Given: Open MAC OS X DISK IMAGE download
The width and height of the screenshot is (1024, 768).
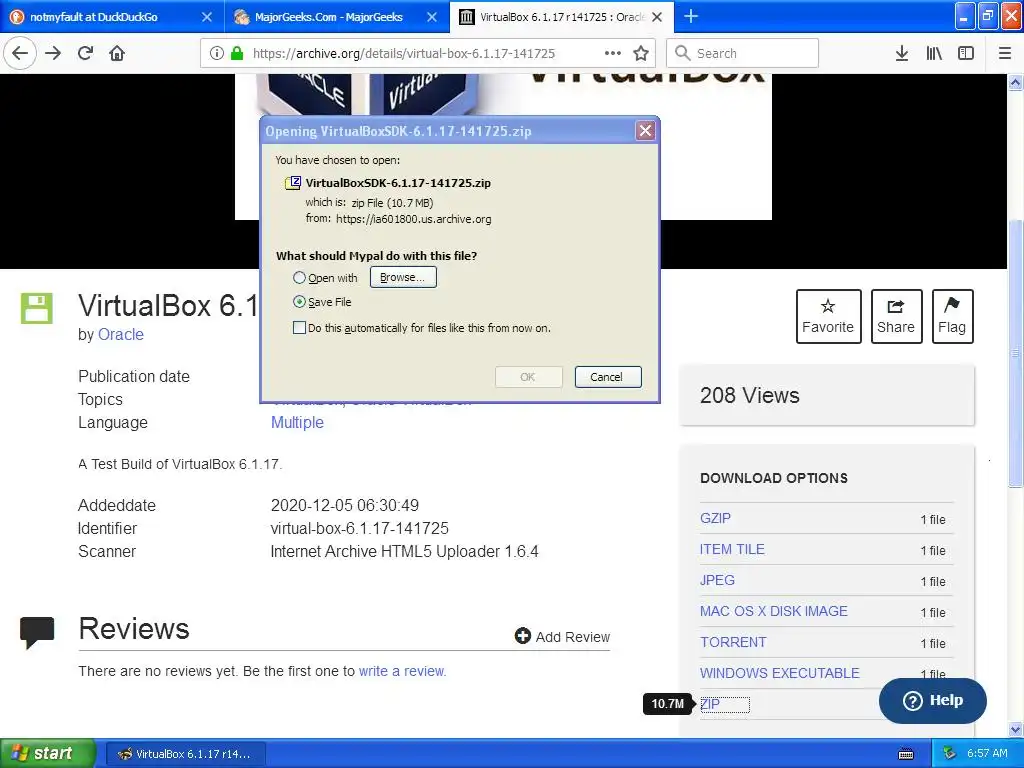Looking at the screenshot, I should [774, 611].
